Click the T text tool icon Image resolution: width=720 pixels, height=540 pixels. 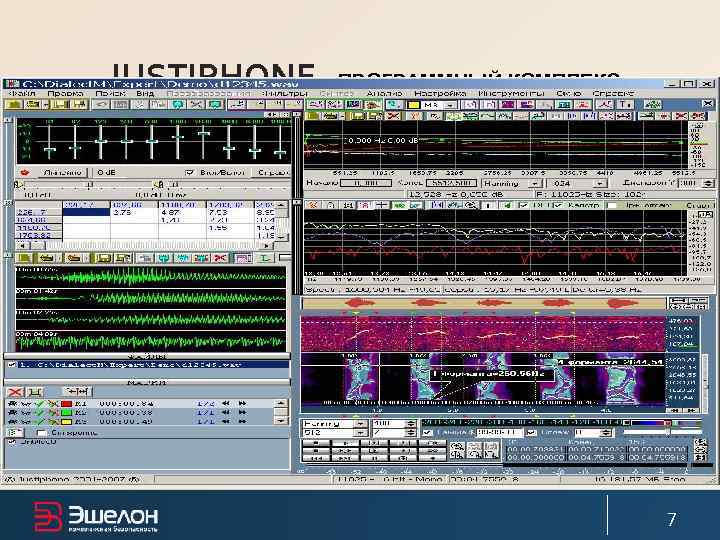[x=624, y=105]
